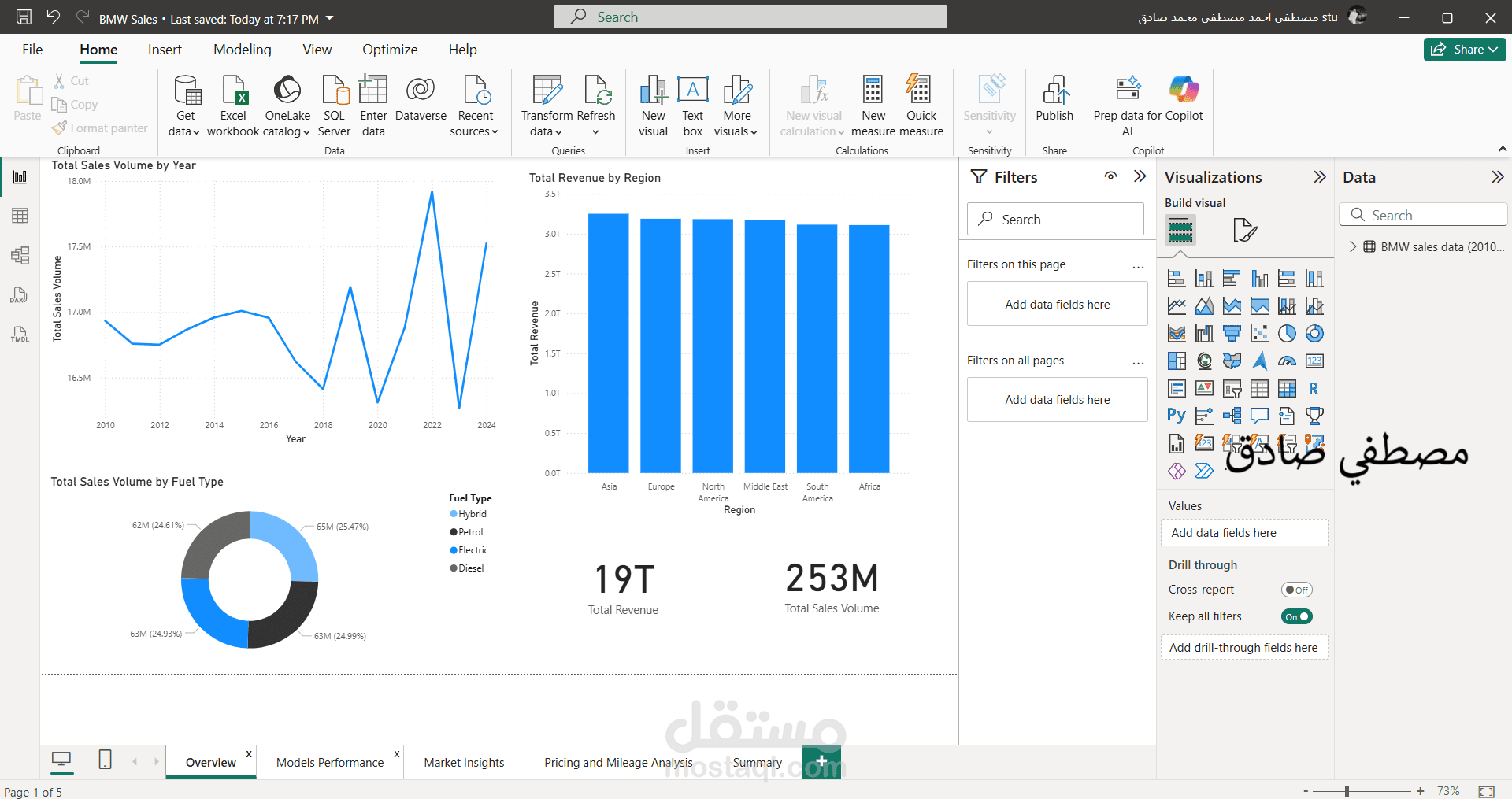
Task: Add a new report page
Action: click(821, 761)
